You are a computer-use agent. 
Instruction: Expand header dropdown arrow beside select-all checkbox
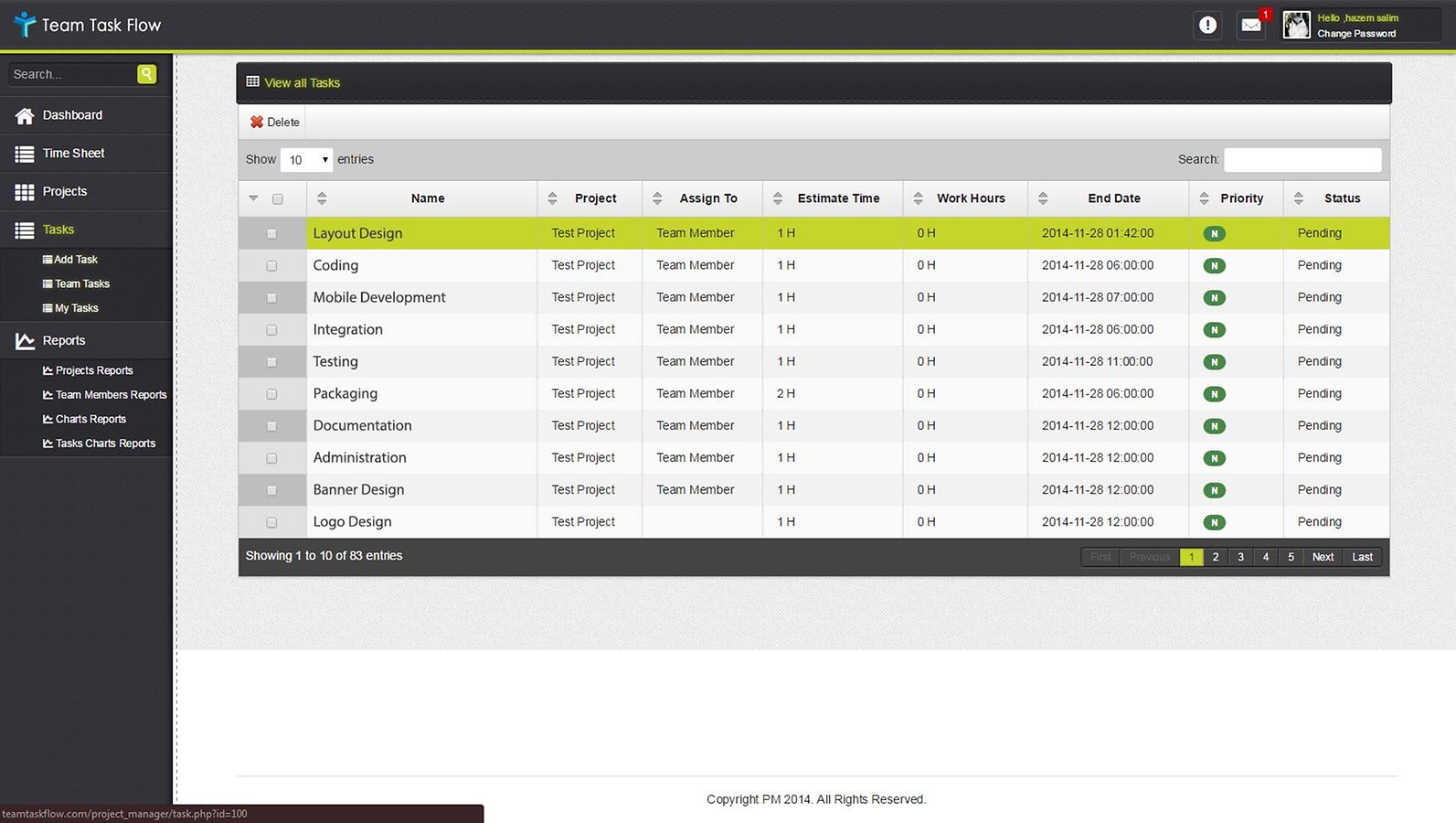click(254, 198)
